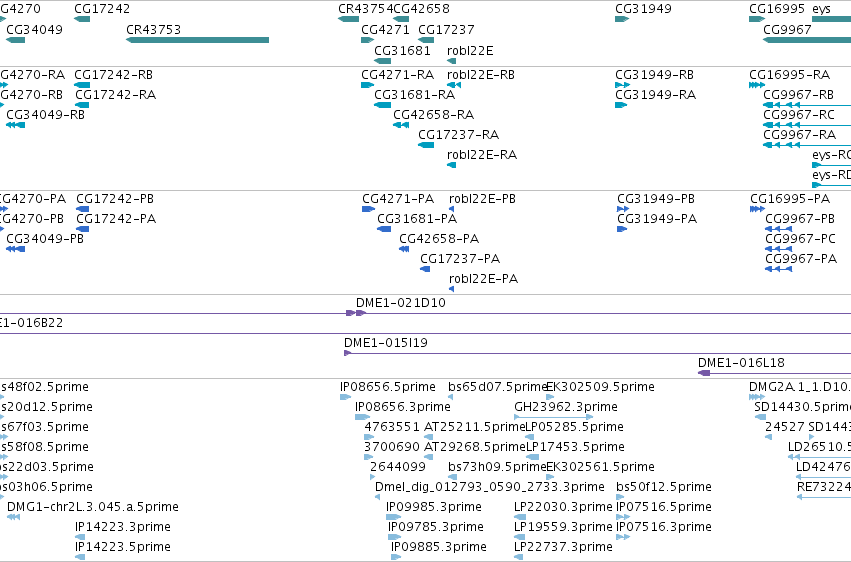
Task: Open EST IP09885.3prime
Action: (439, 547)
